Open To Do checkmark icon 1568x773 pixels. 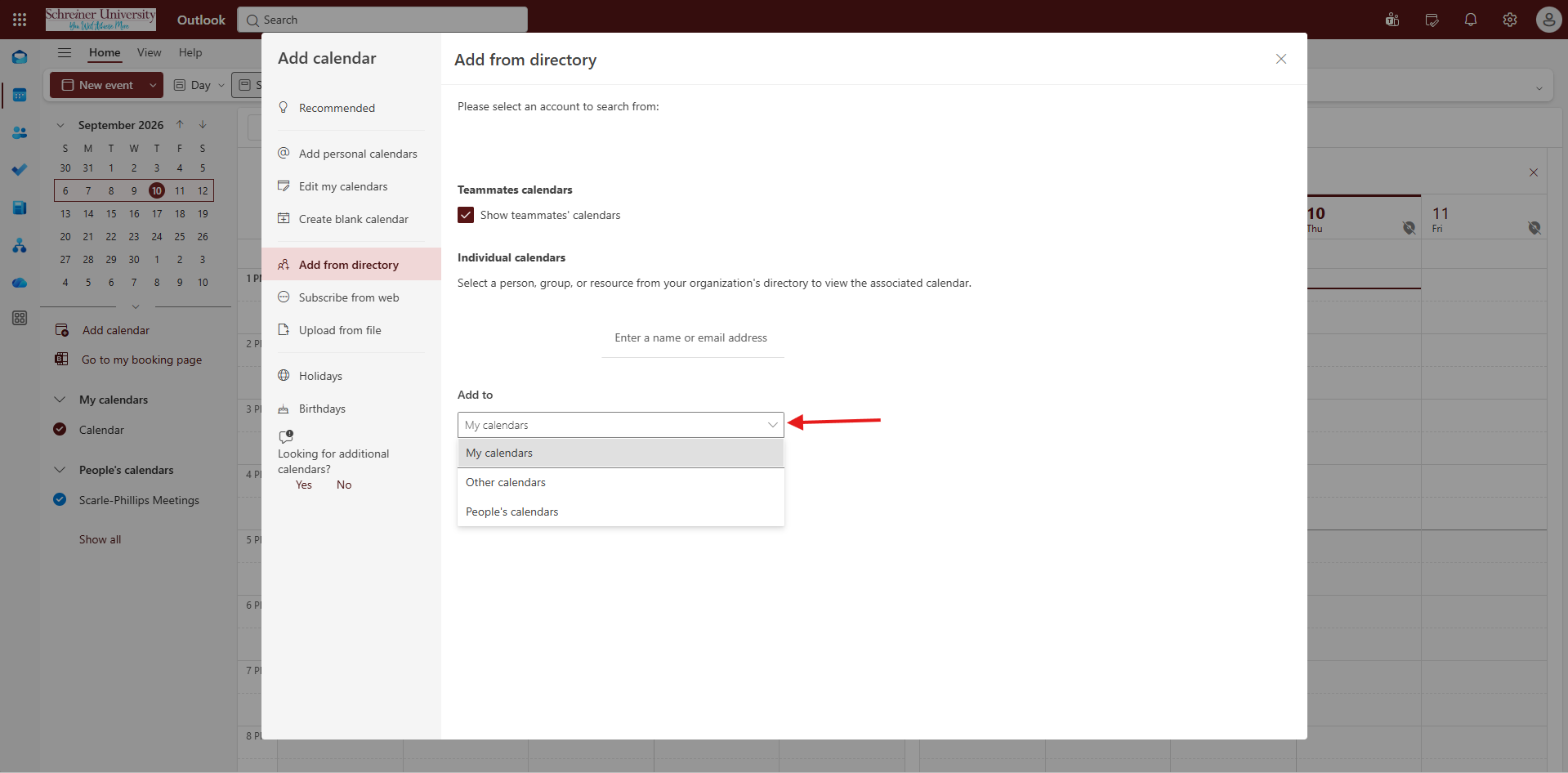tap(20, 170)
